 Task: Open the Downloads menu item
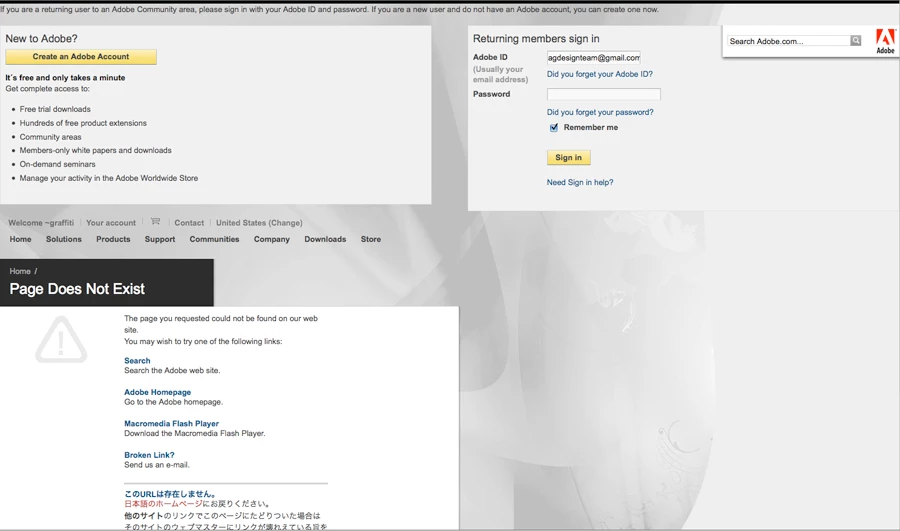pyautogui.click(x=325, y=239)
